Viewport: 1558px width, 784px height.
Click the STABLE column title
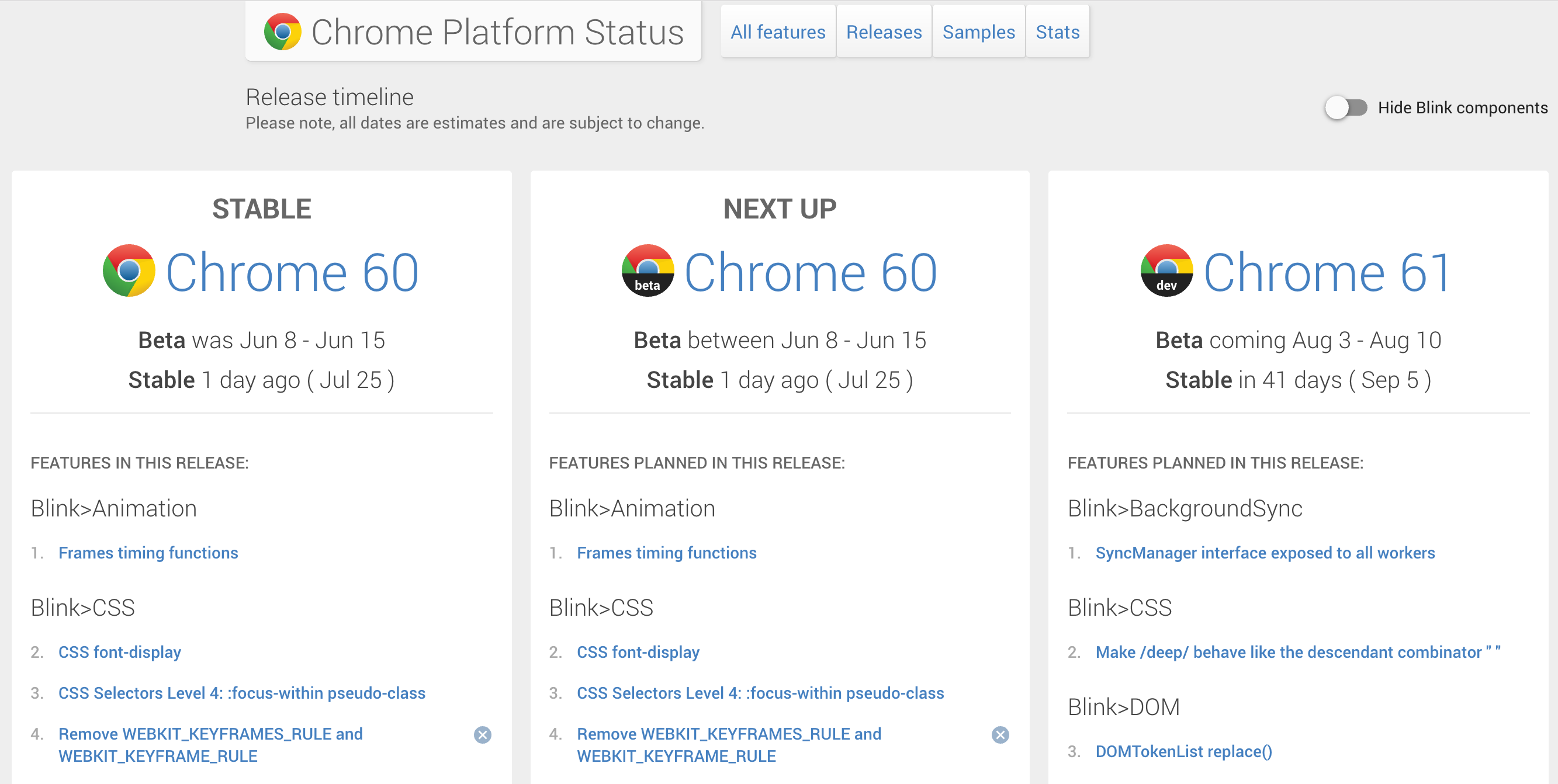pos(261,209)
